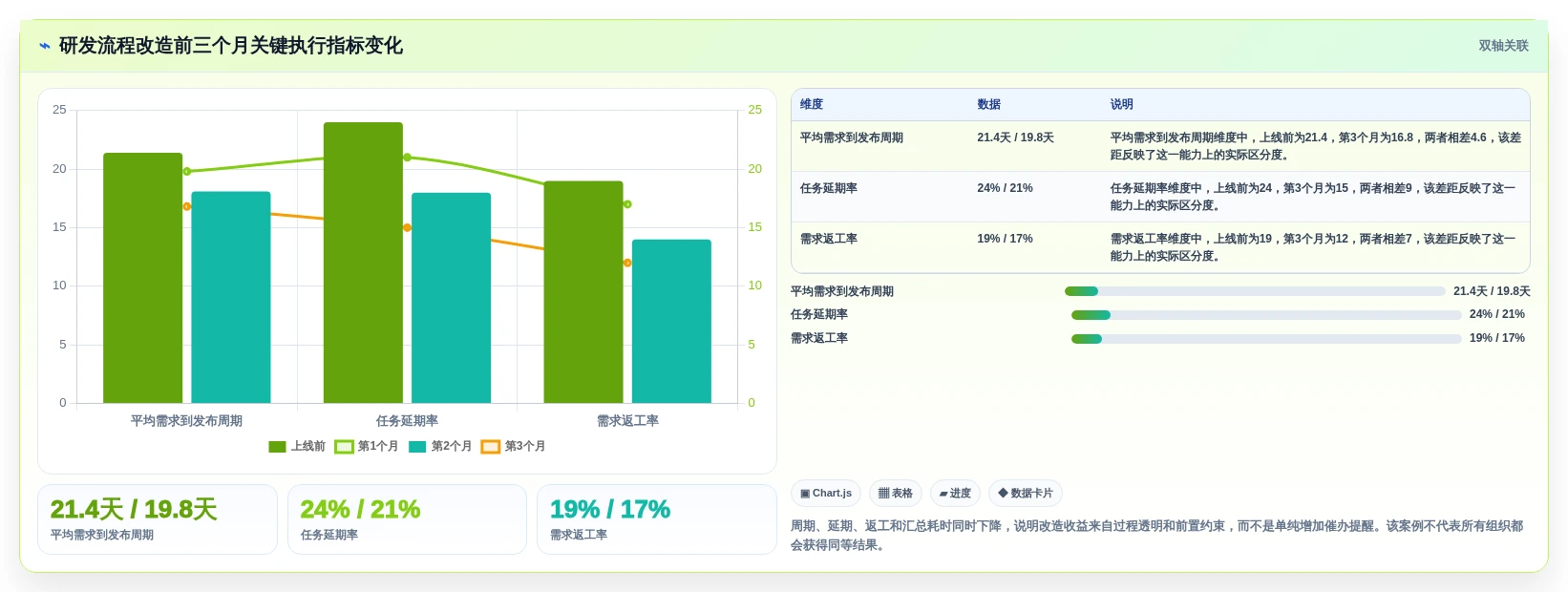Open the 19% / 17% metric card
1568x592 pixels.
(x=656, y=519)
